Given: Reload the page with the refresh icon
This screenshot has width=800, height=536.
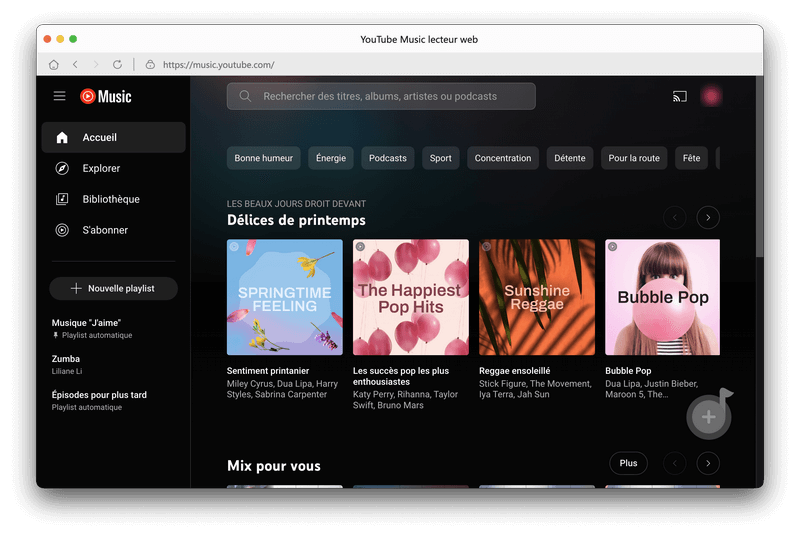Looking at the screenshot, I should 117,65.
